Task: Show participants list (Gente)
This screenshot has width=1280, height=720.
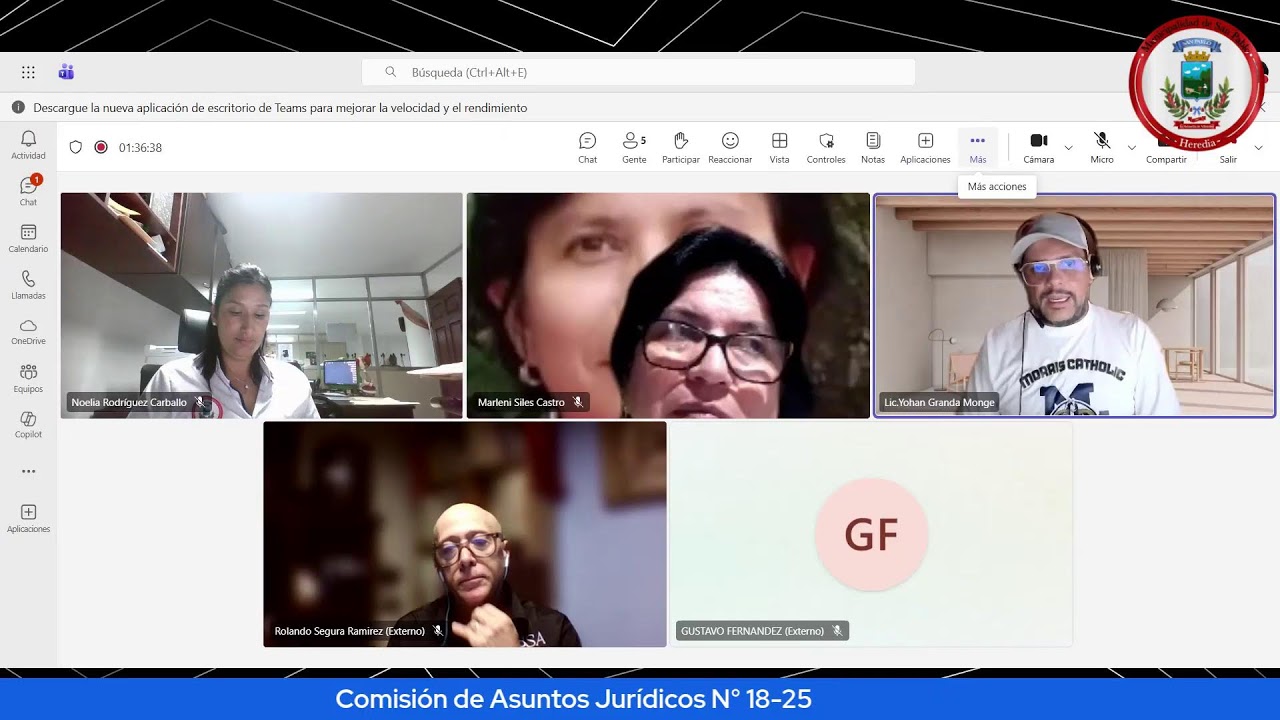Action: (x=634, y=148)
